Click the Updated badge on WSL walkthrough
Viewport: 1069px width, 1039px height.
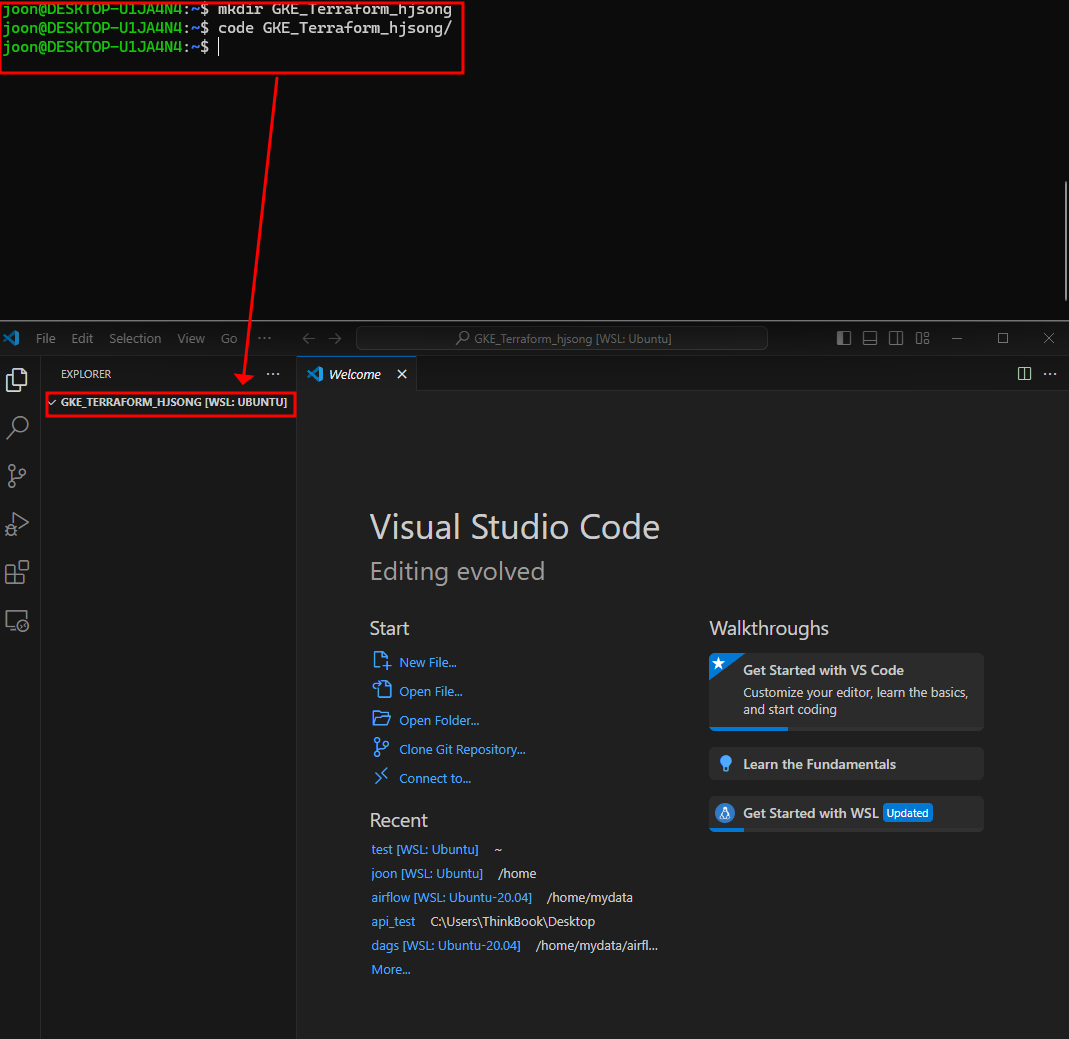pyautogui.click(x=907, y=813)
